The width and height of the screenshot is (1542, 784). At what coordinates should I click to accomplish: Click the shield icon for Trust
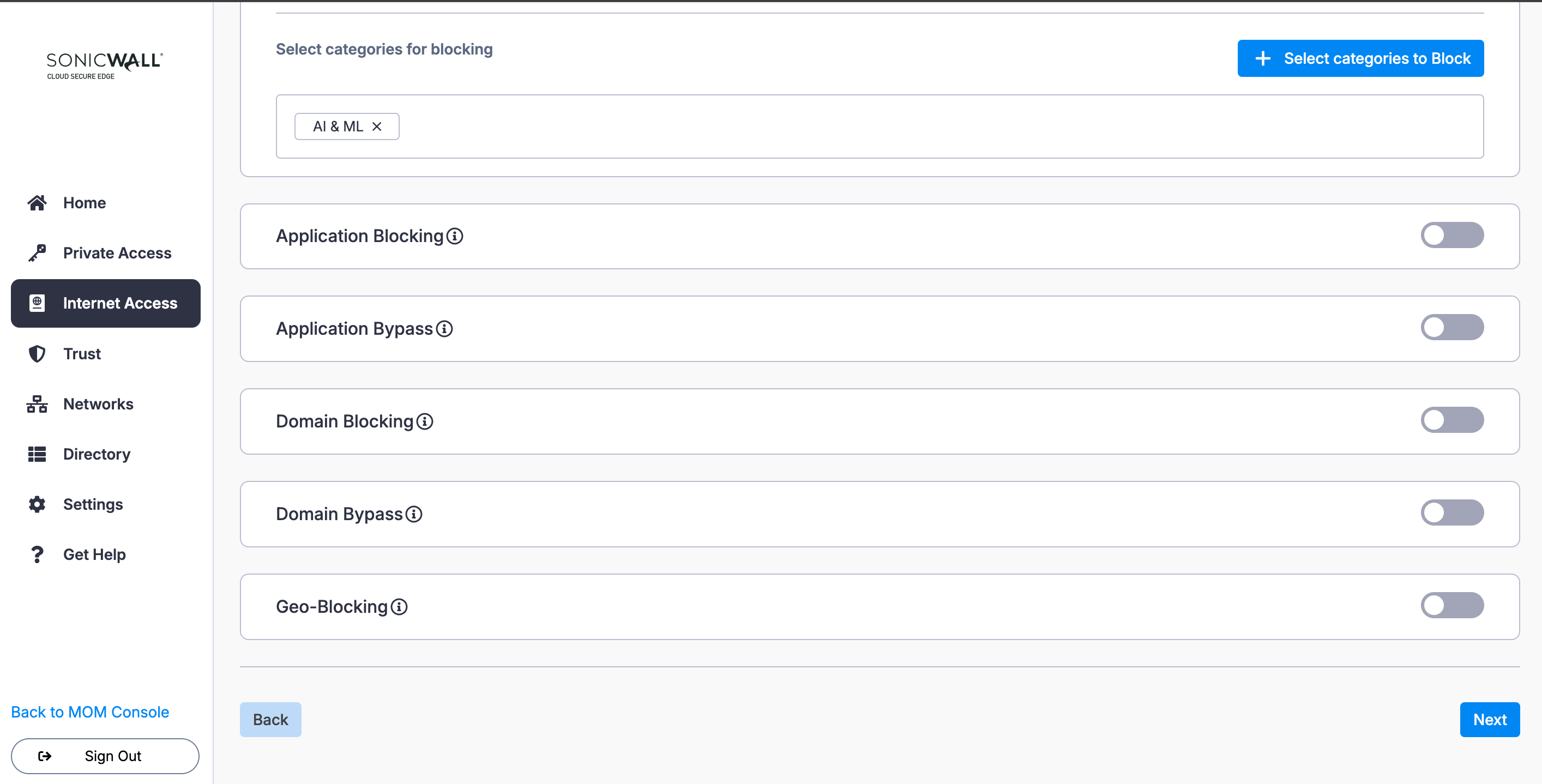point(37,354)
